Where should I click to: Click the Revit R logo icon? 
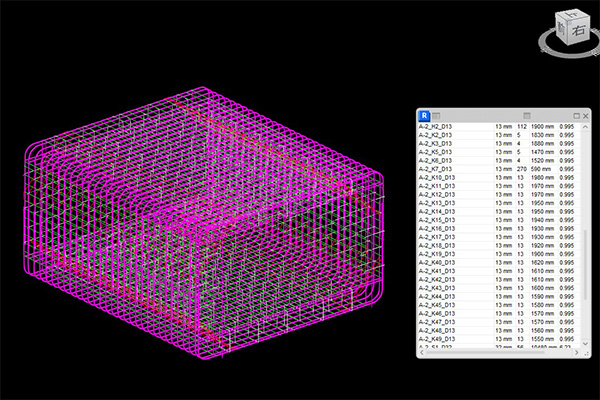(424, 115)
